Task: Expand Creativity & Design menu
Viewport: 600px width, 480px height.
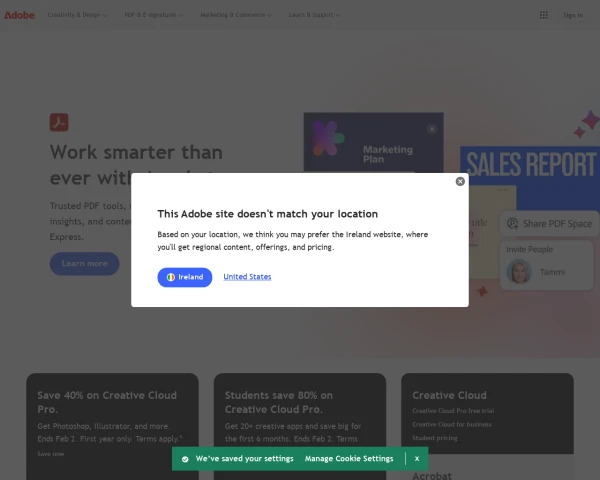Action: 77,15
